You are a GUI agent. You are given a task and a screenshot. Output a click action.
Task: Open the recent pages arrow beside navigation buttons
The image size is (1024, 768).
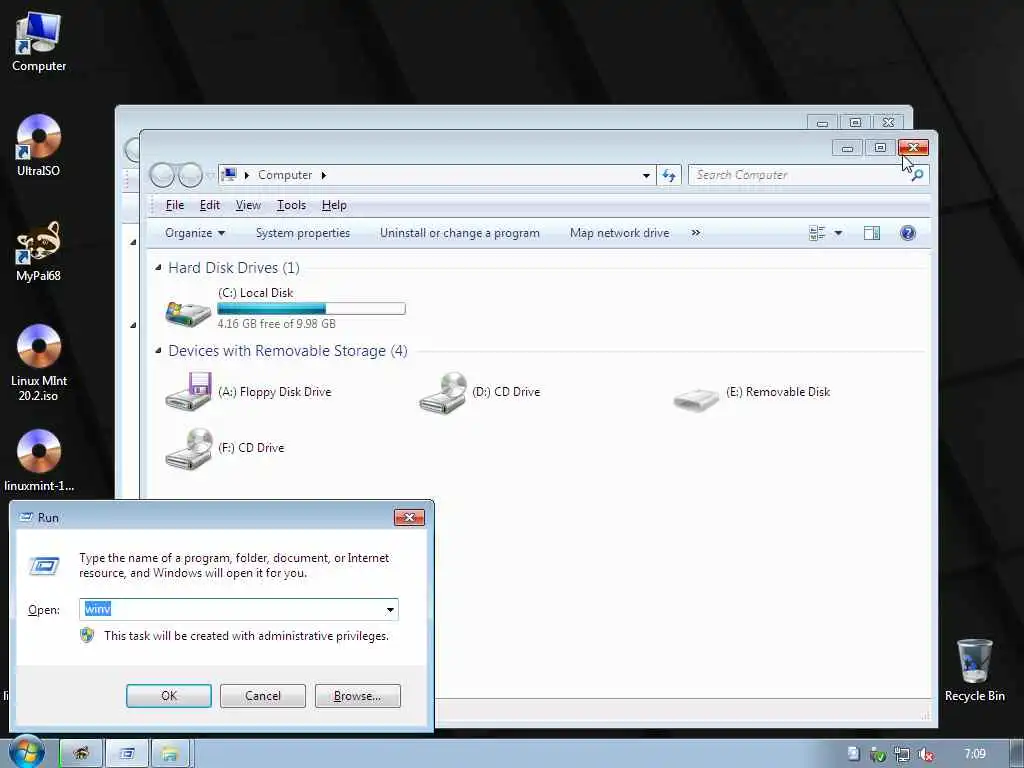[x=210, y=175]
